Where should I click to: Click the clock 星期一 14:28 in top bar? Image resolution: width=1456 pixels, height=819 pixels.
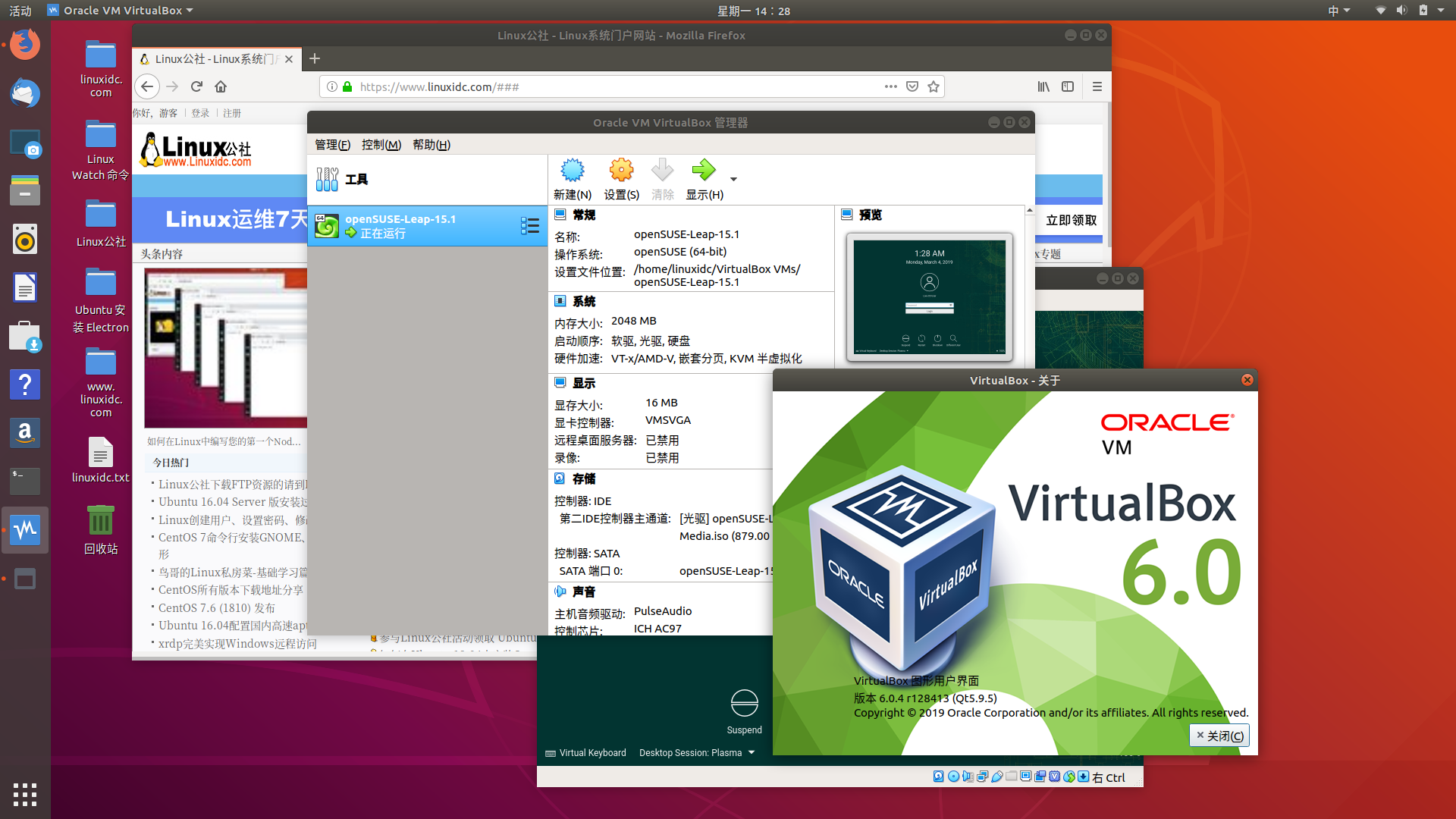click(x=754, y=11)
